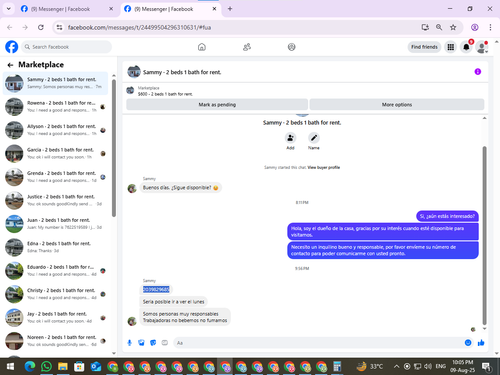Open the notifications bell
This screenshot has height=375, width=500.
point(466,47)
